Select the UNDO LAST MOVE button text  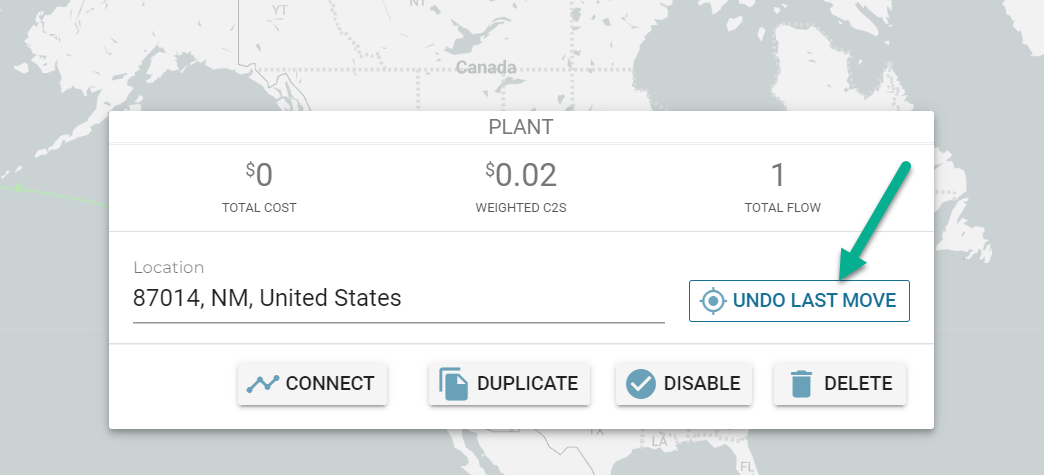click(814, 301)
